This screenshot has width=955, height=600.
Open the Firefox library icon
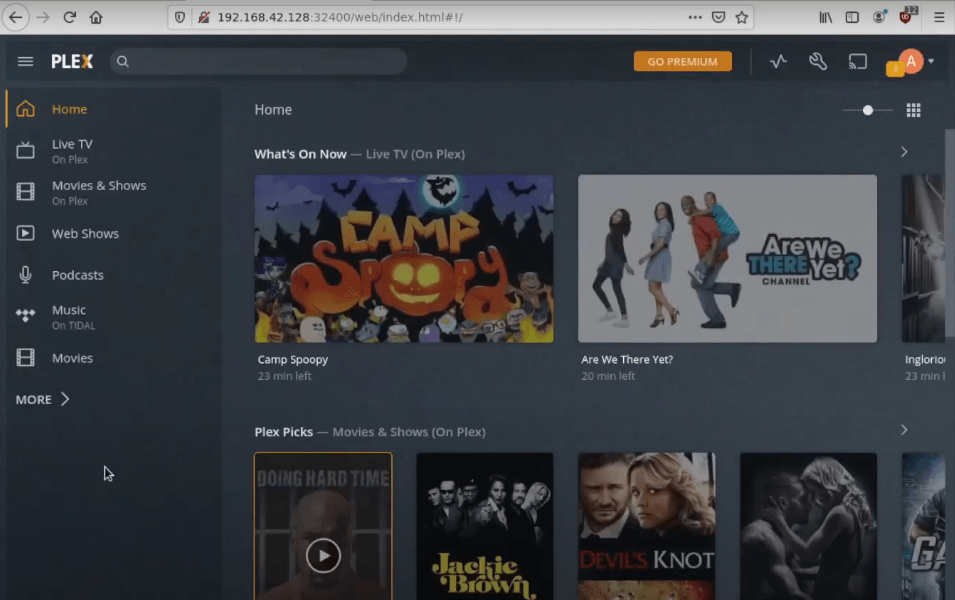(825, 17)
